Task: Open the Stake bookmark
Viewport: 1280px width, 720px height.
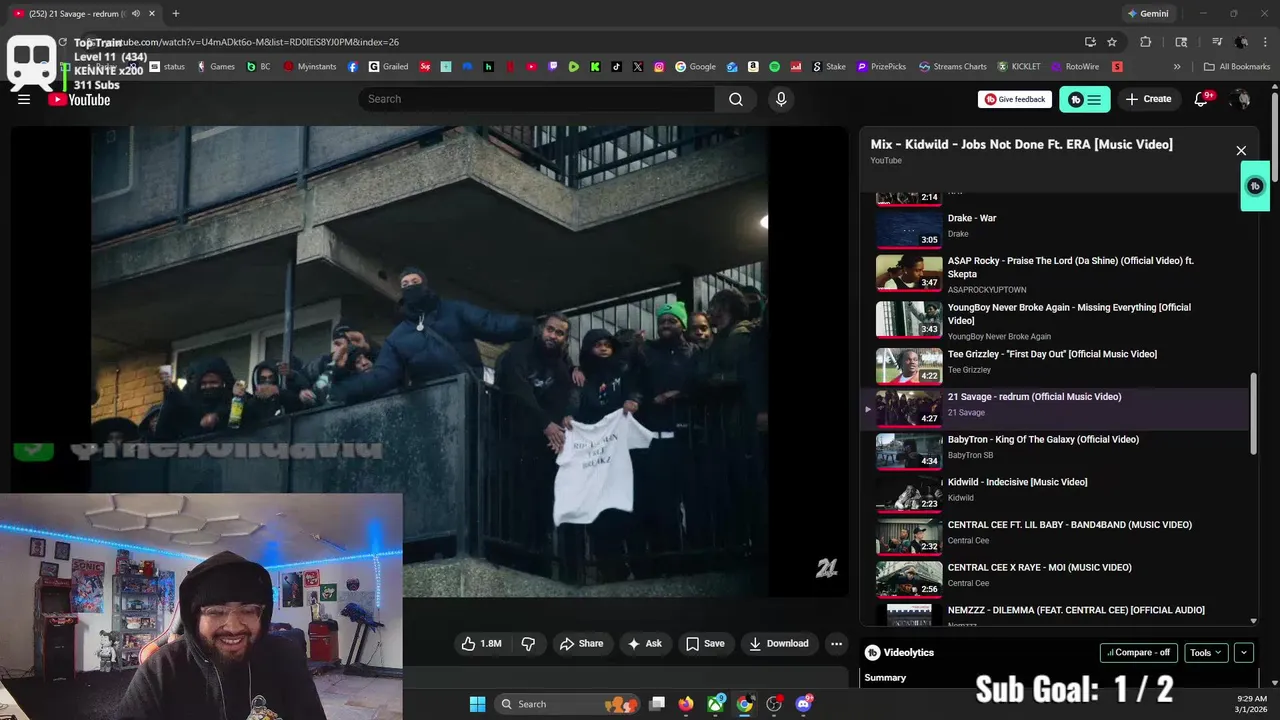Action: tap(829, 67)
